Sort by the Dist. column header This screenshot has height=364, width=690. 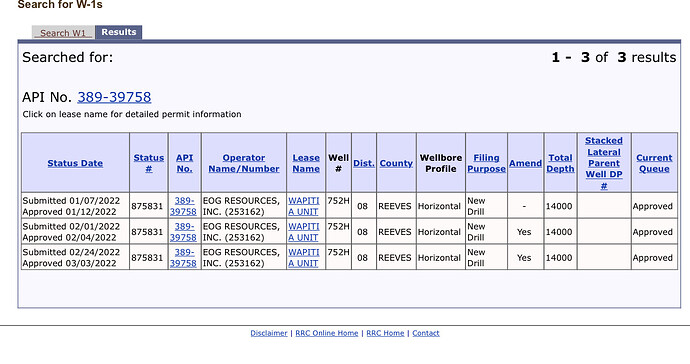(x=364, y=163)
